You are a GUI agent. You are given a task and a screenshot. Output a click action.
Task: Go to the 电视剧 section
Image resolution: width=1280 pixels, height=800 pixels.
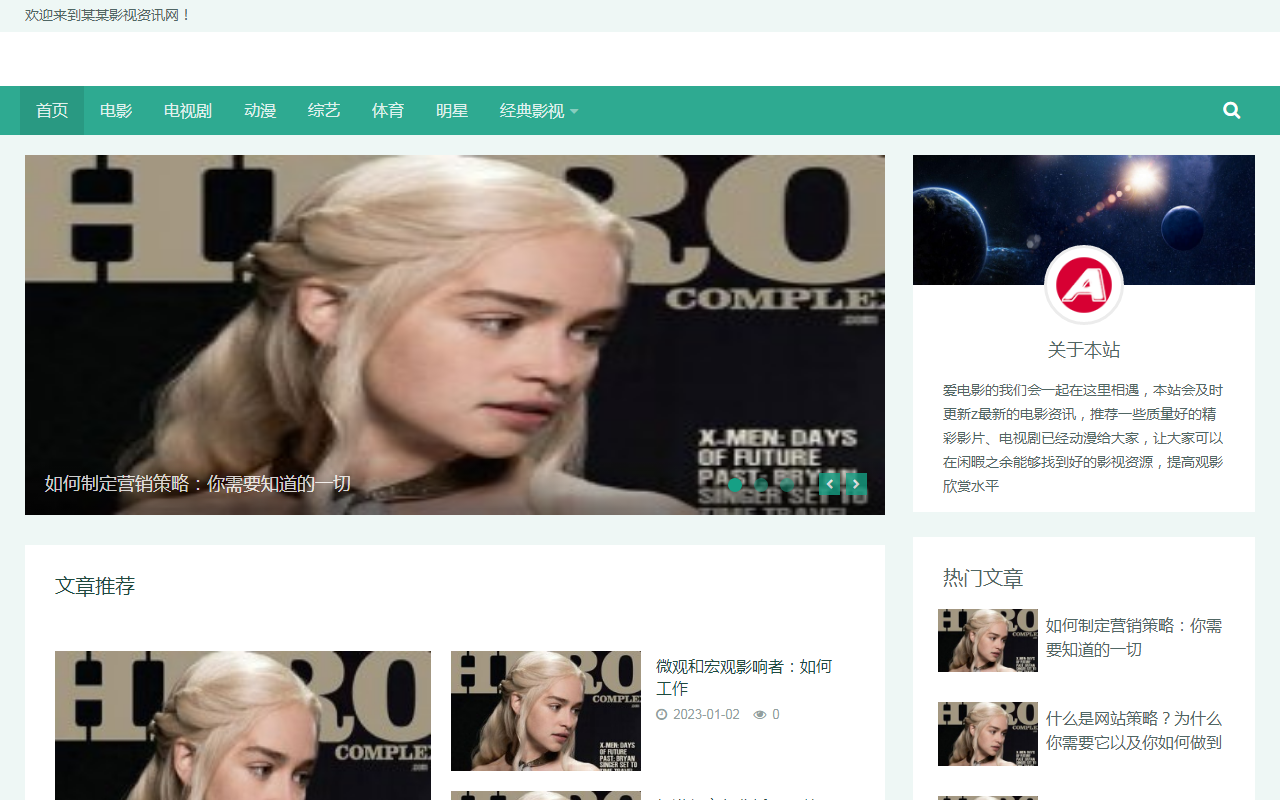pyautogui.click(x=188, y=111)
